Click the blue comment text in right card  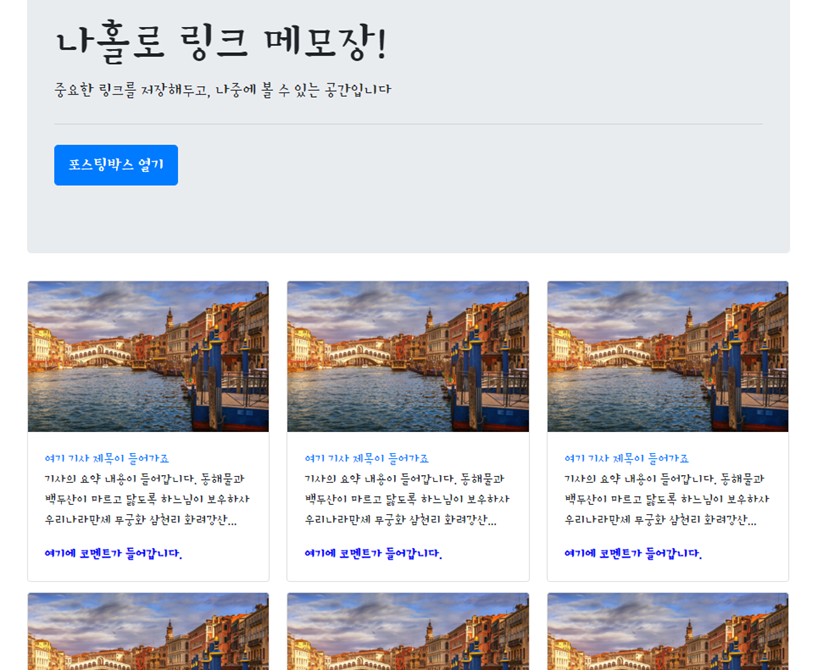tap(633, 553)
